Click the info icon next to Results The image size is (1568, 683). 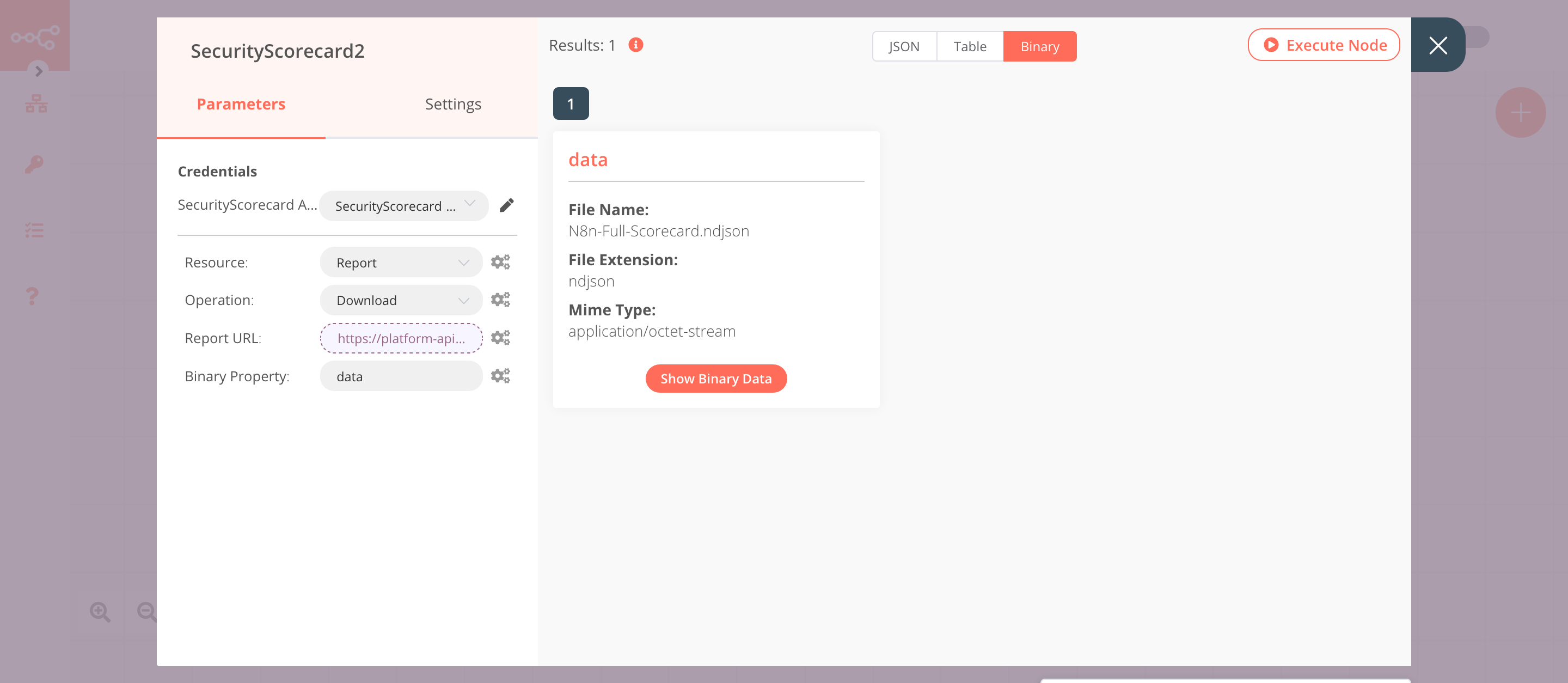(635, 45)
